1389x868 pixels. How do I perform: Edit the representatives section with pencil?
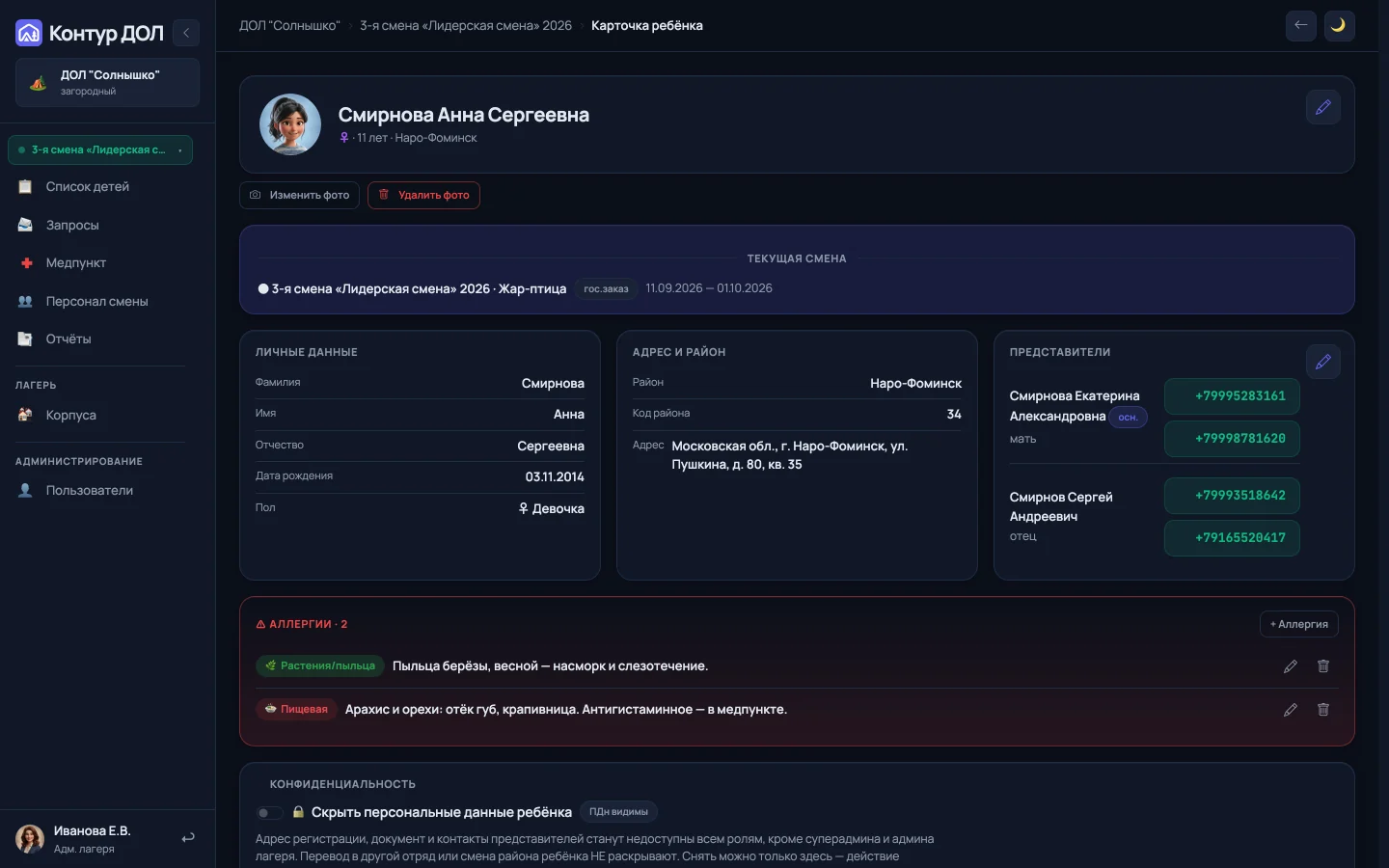[x=1323, y=362]
